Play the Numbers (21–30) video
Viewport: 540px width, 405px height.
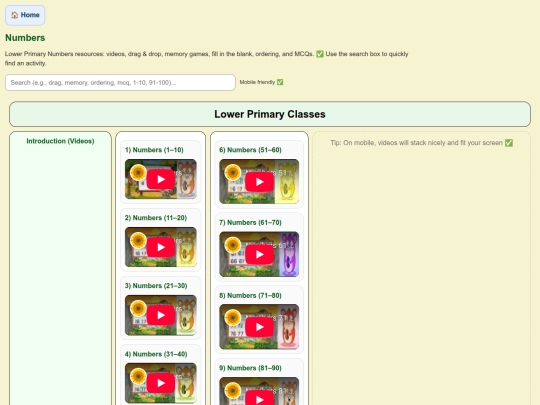tap(160, 315)
